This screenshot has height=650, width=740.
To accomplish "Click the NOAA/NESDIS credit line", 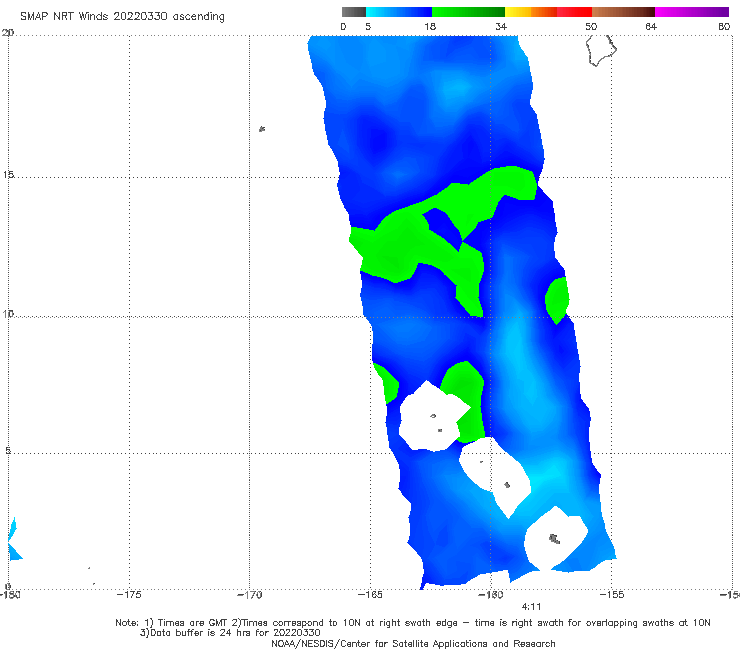I will [413, 644].
